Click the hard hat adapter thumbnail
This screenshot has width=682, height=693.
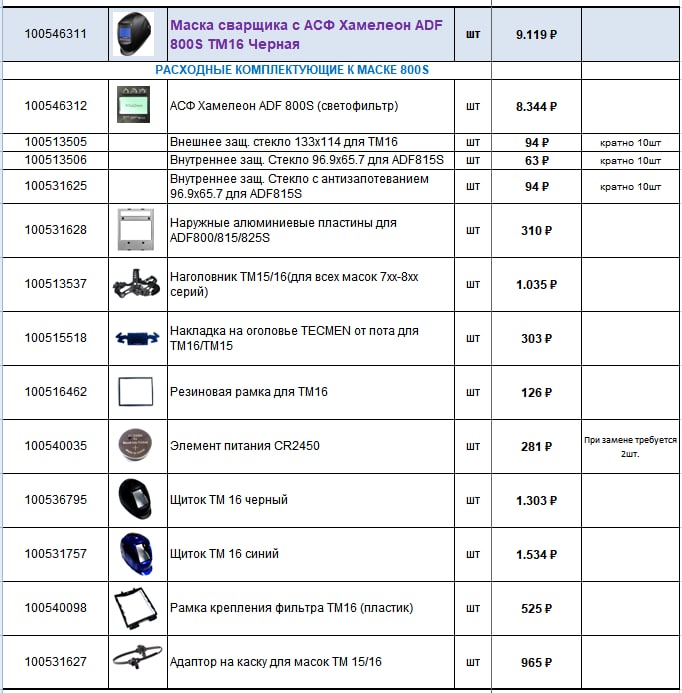coord(137,657)
